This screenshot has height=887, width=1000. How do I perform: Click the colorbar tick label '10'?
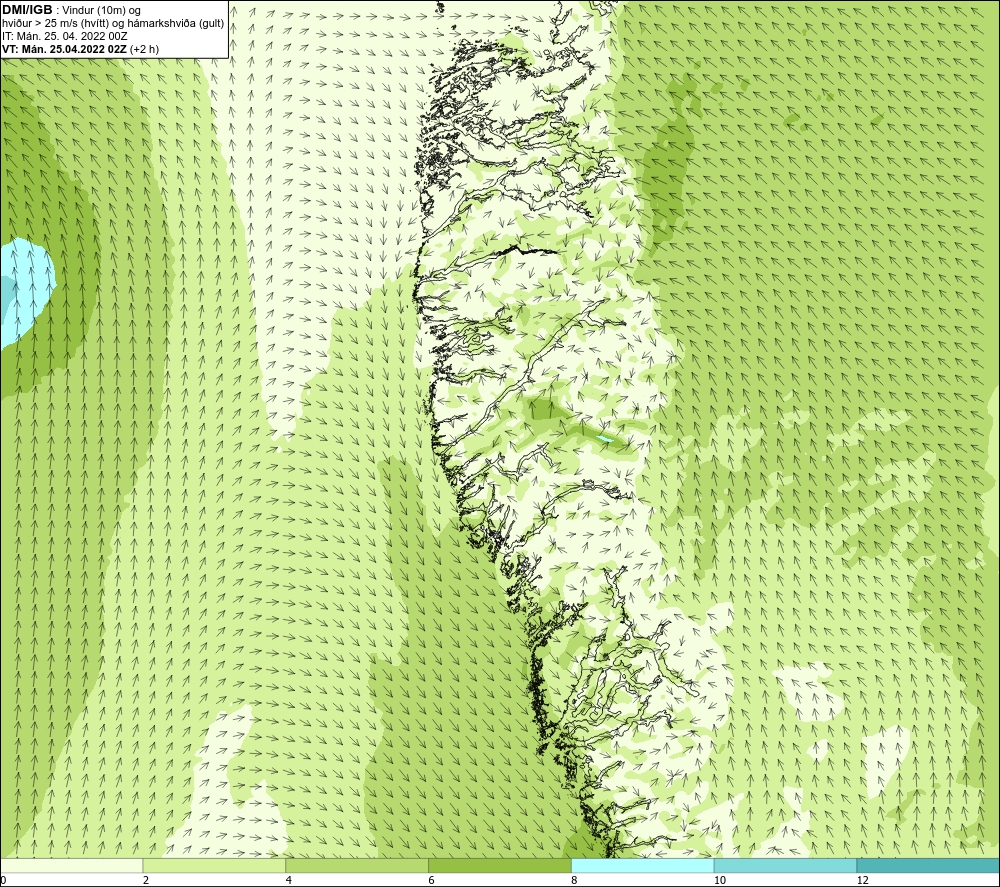720,880
